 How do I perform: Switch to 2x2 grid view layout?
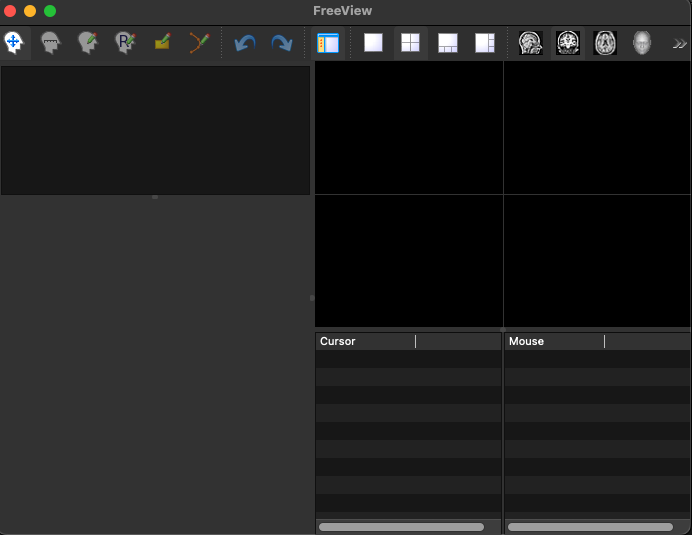(x=410, y=43)
